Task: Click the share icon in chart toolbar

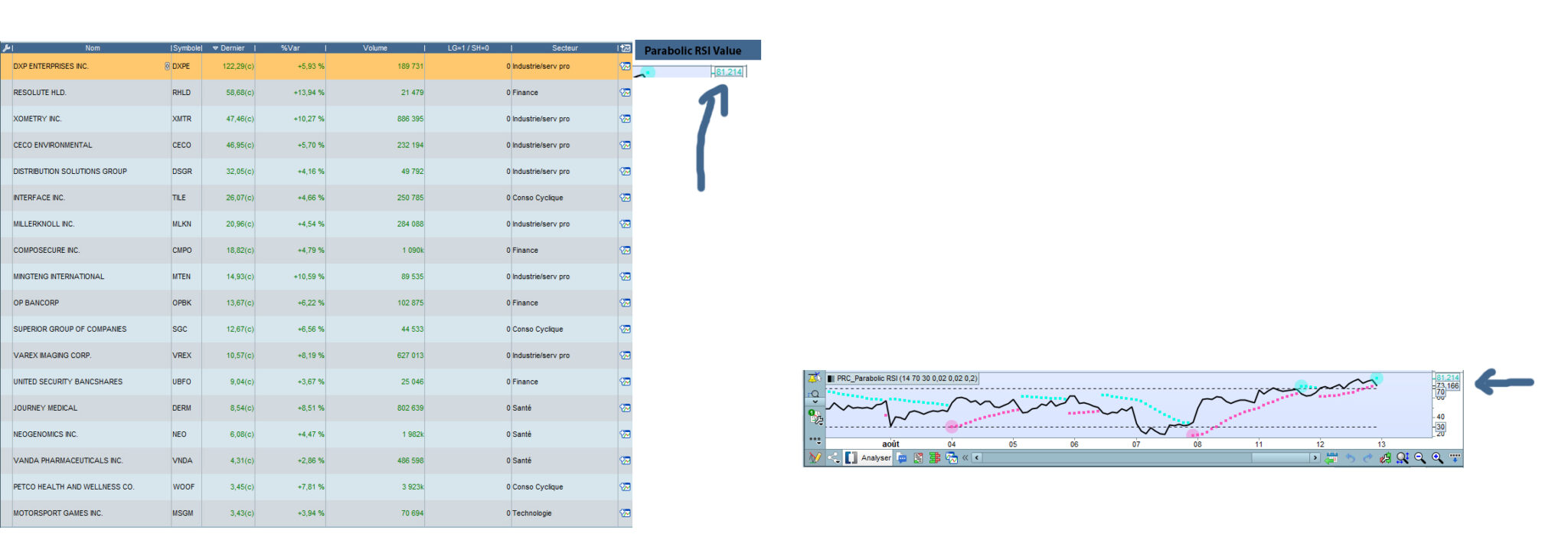Action: click(x=834, y=457)
